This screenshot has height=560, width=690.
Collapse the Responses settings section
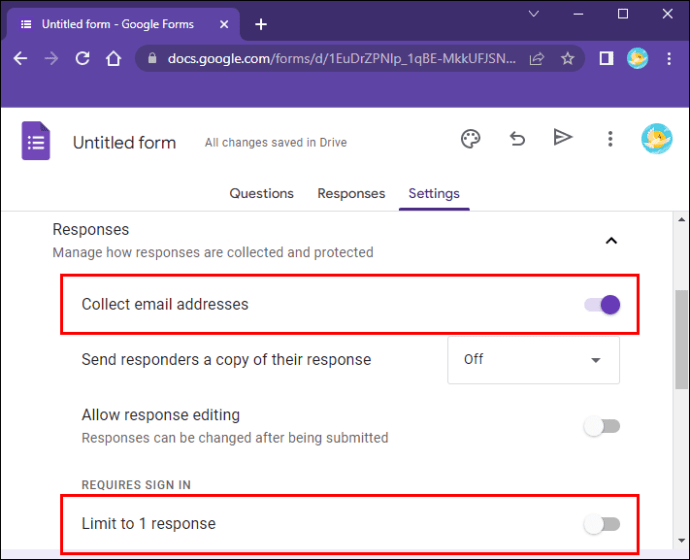pyautogui.click(x=612, y=240)
